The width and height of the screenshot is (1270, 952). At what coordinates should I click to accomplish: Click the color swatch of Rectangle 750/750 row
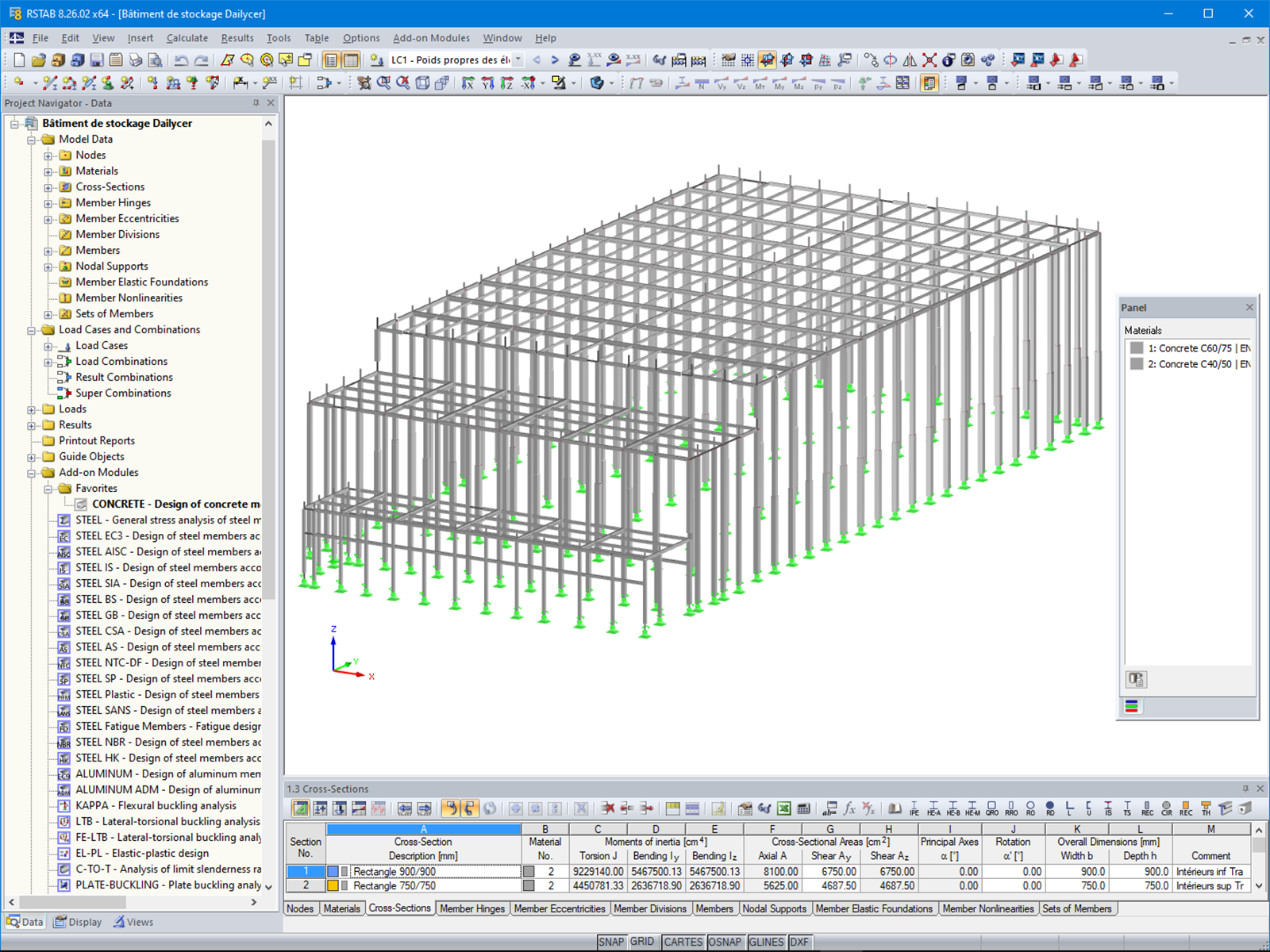point(333,885)
